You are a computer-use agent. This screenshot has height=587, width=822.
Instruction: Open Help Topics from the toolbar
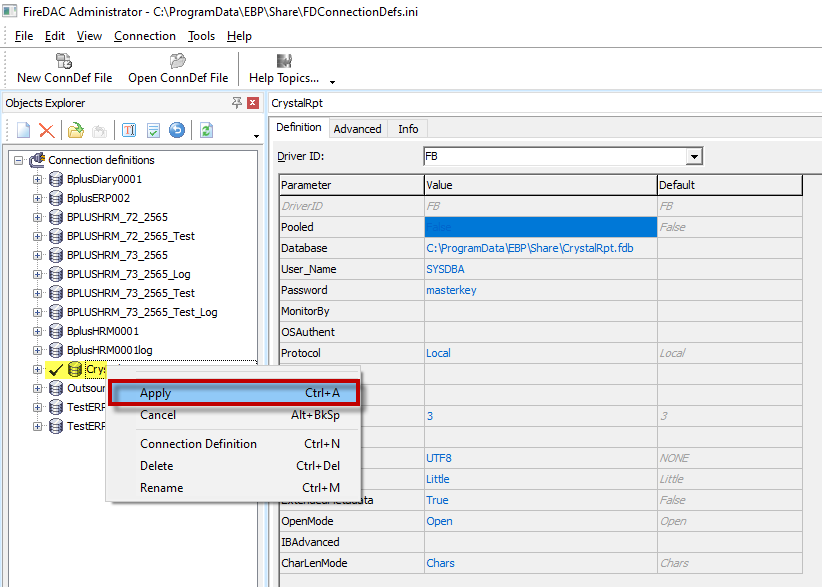(284, 68)
